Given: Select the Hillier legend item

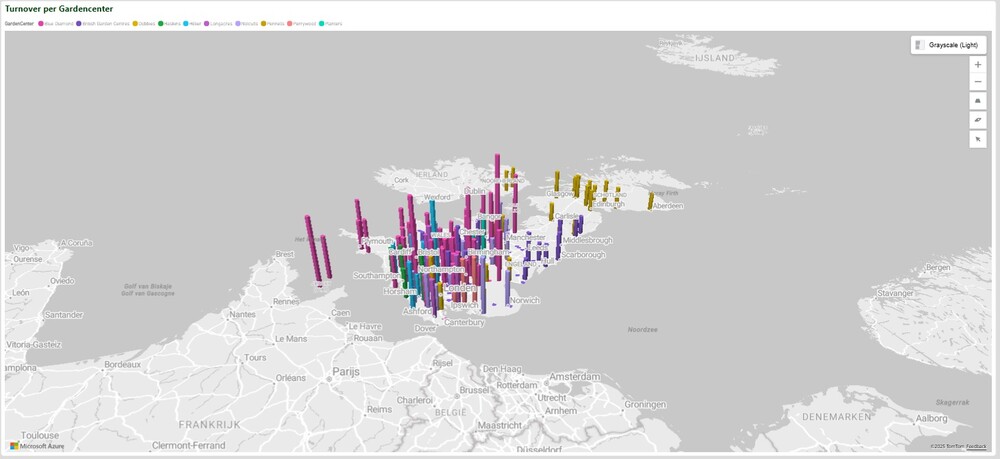Looking at the screenshot, I should (195, 23).
